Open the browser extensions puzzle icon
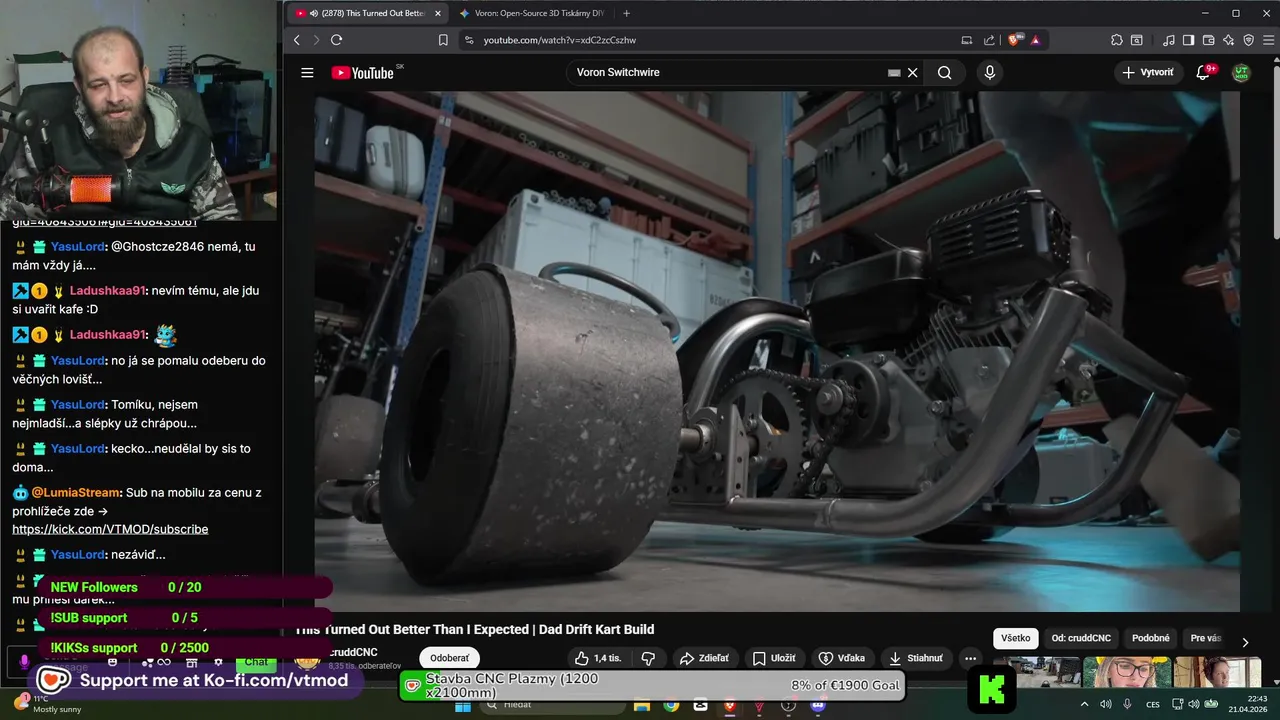This screenshot has width=1280, height=720. pyautogui.click(x=1117, y=40)
